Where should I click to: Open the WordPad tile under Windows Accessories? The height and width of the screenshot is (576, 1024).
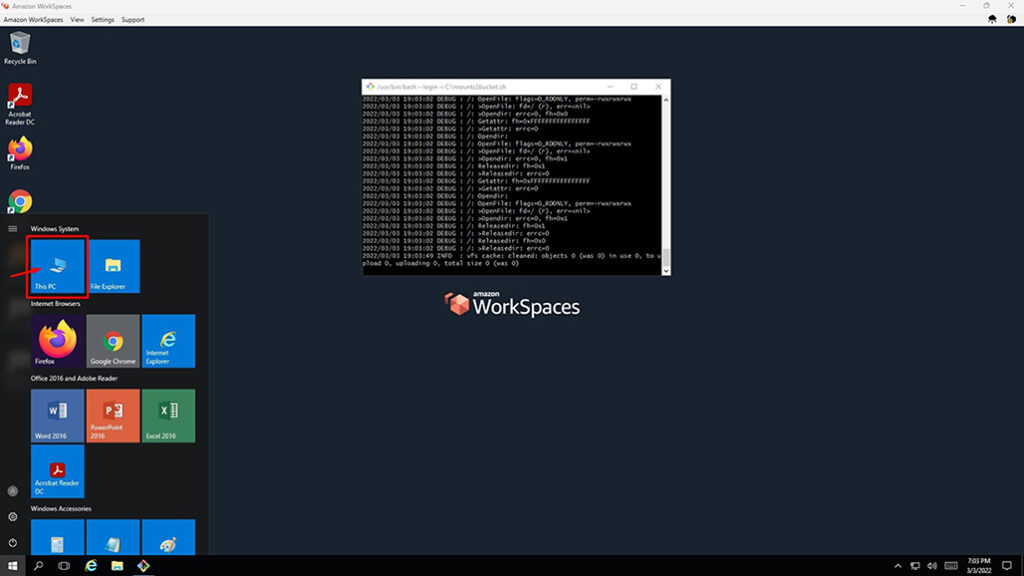tap(113, 537)
